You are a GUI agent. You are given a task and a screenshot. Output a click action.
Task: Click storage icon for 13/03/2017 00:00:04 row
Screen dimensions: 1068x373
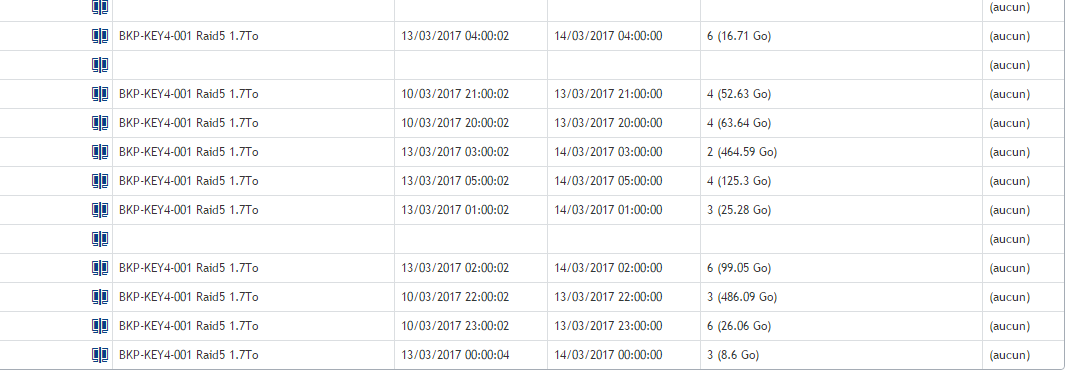99,355
